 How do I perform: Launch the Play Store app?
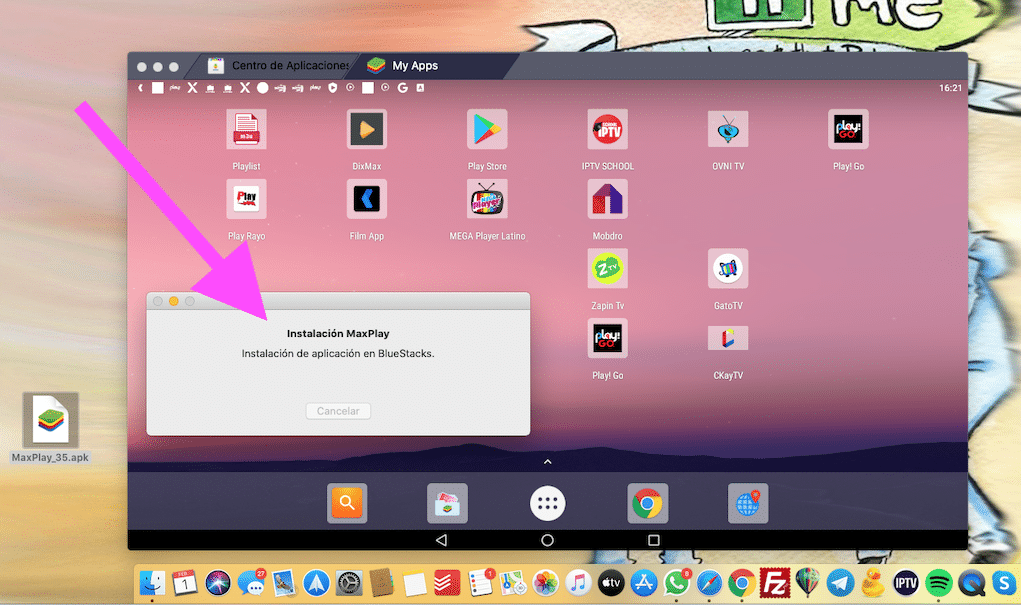tap(487, 130)
